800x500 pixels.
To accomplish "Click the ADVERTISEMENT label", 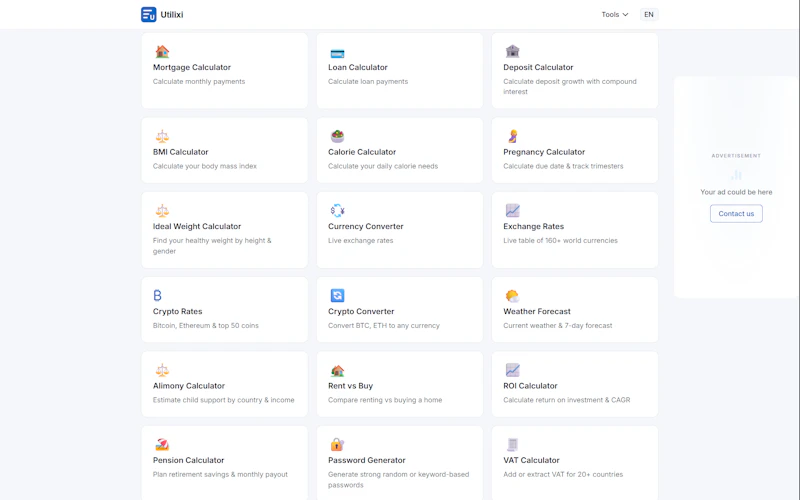I will coord(736,156).
